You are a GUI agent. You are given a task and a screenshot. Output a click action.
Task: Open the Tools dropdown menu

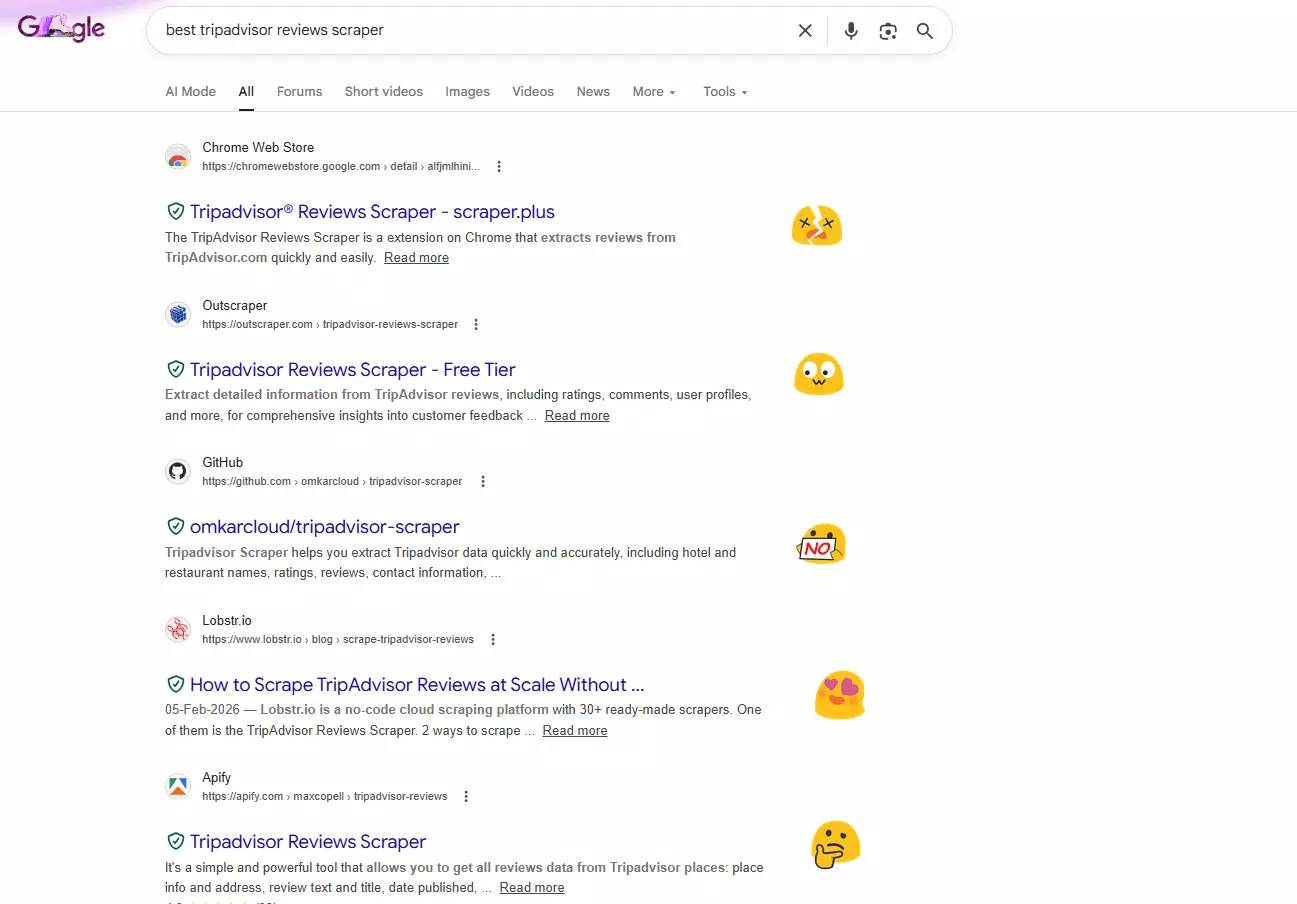[725, 92]
